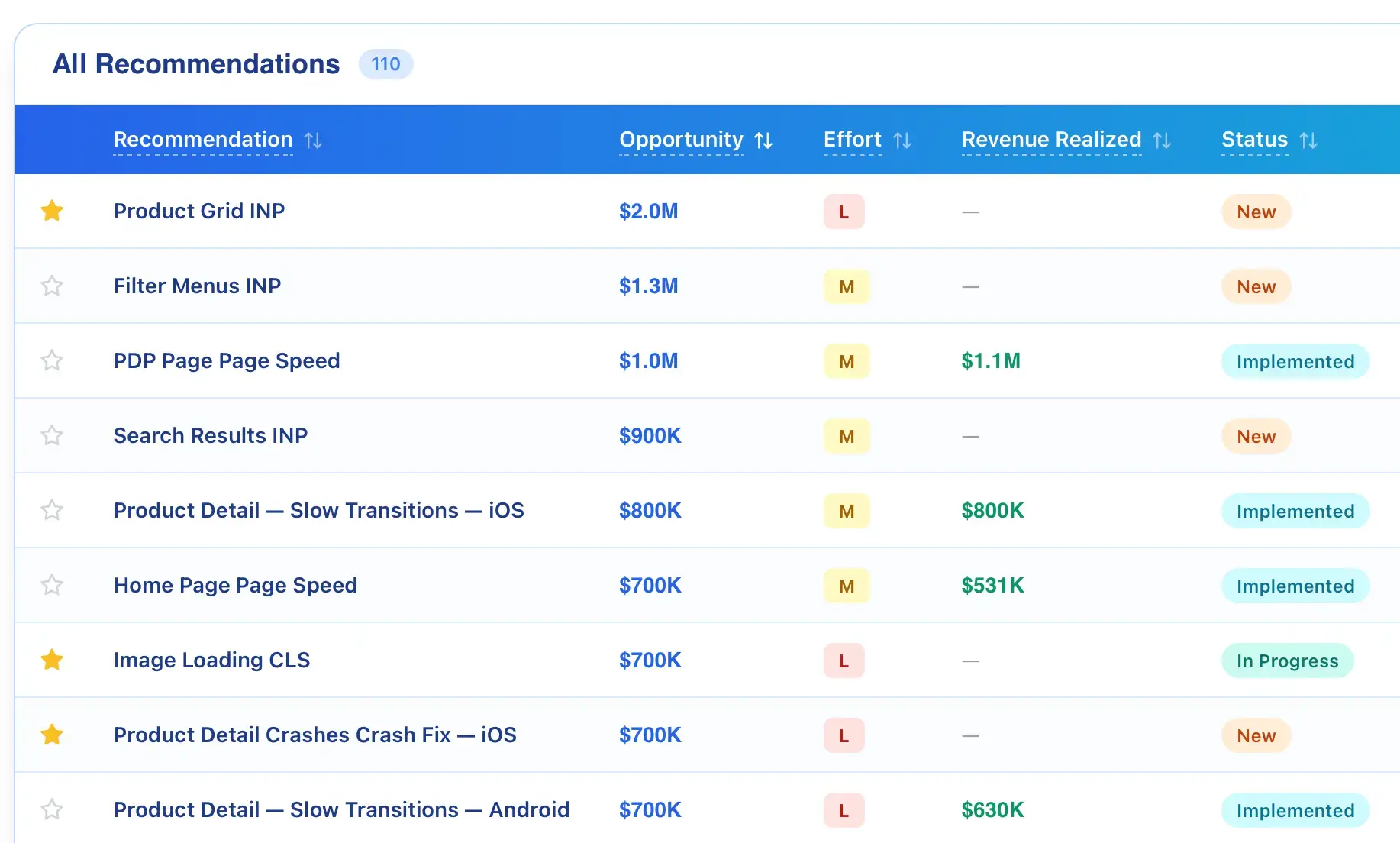Sort by Opportunity column arrows
The width and height of the screenshot is (1400, 843).
(x=763, y=140)
